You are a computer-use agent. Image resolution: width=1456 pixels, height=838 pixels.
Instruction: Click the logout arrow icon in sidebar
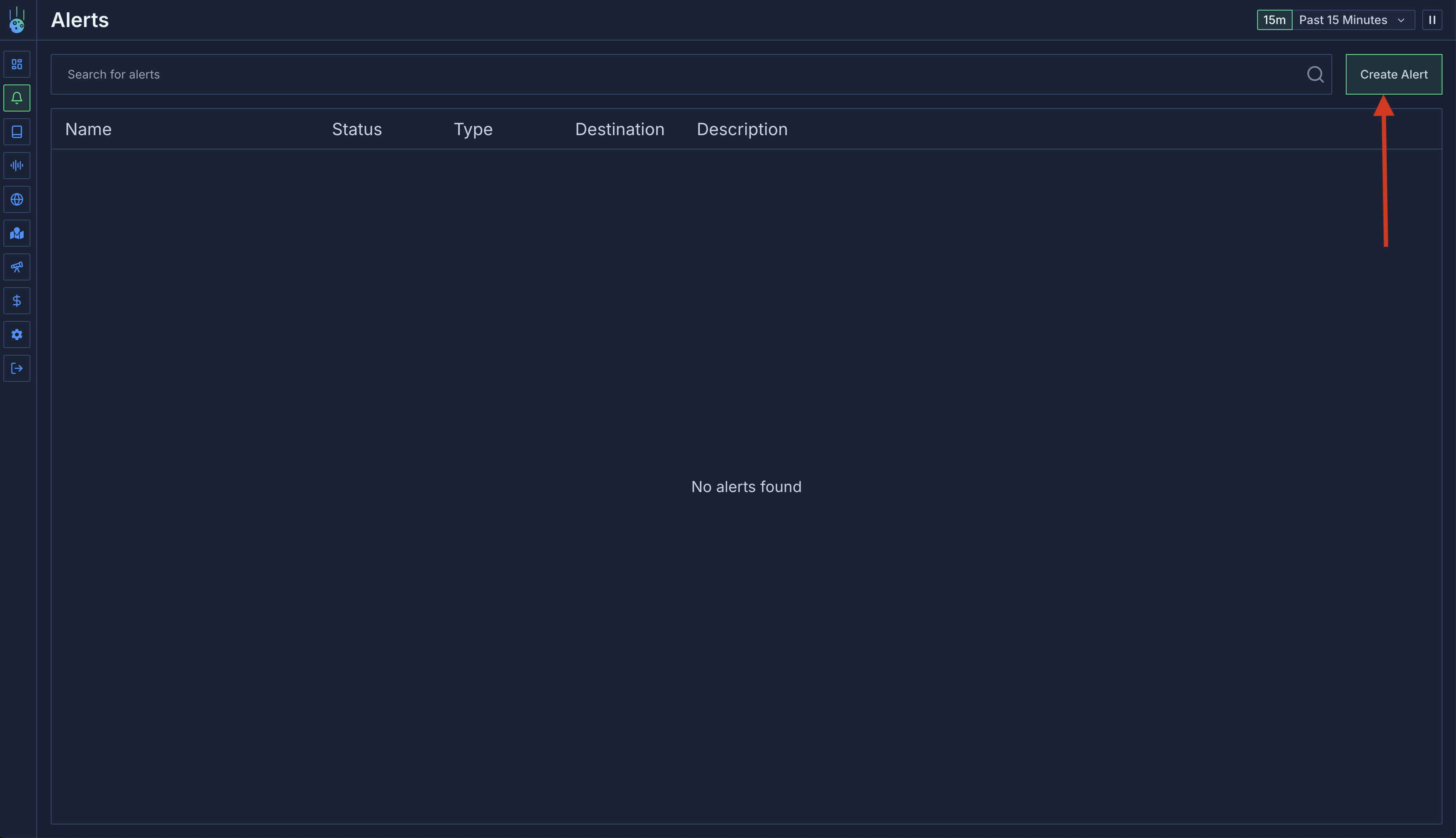(17, 368)
